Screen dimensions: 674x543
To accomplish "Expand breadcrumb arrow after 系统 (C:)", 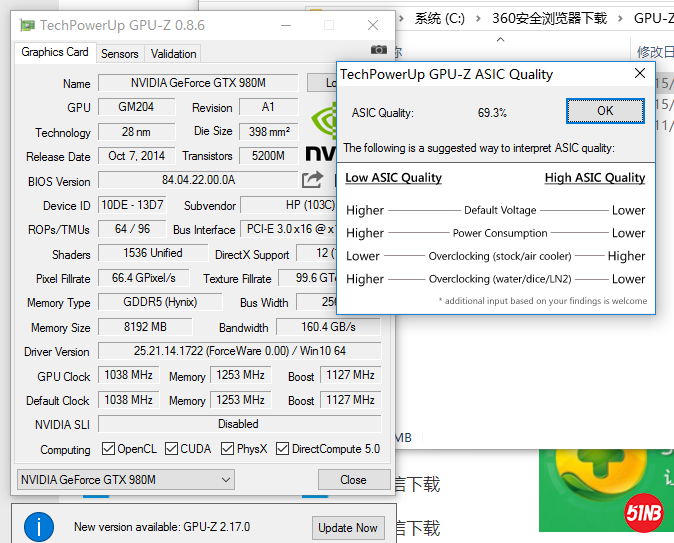I will tap(478, 18).
